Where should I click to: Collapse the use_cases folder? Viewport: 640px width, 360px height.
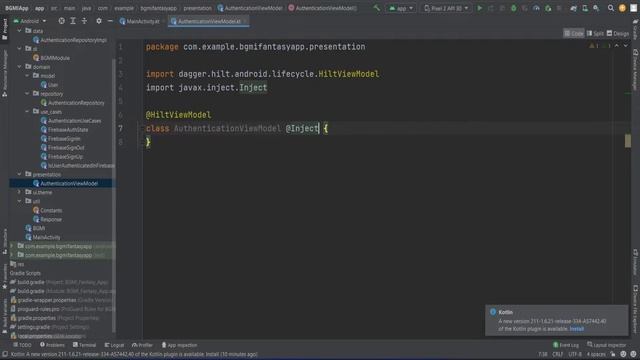pyautogui.click(x=27, y=111)
